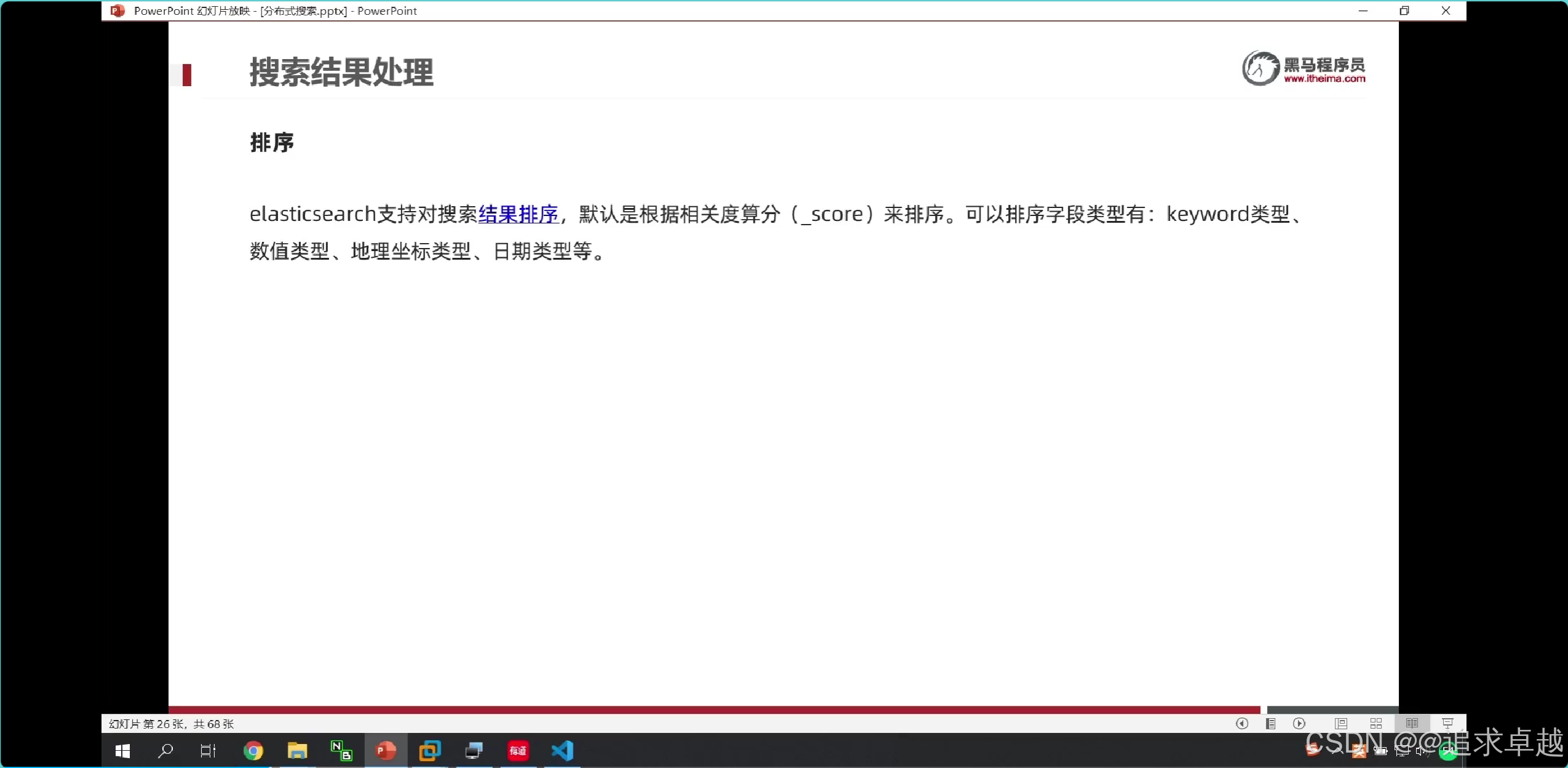The width and height of the screenshot is (1568, 768).
Task: Switch to Slide Sorter view
Action: [1376, 724]
